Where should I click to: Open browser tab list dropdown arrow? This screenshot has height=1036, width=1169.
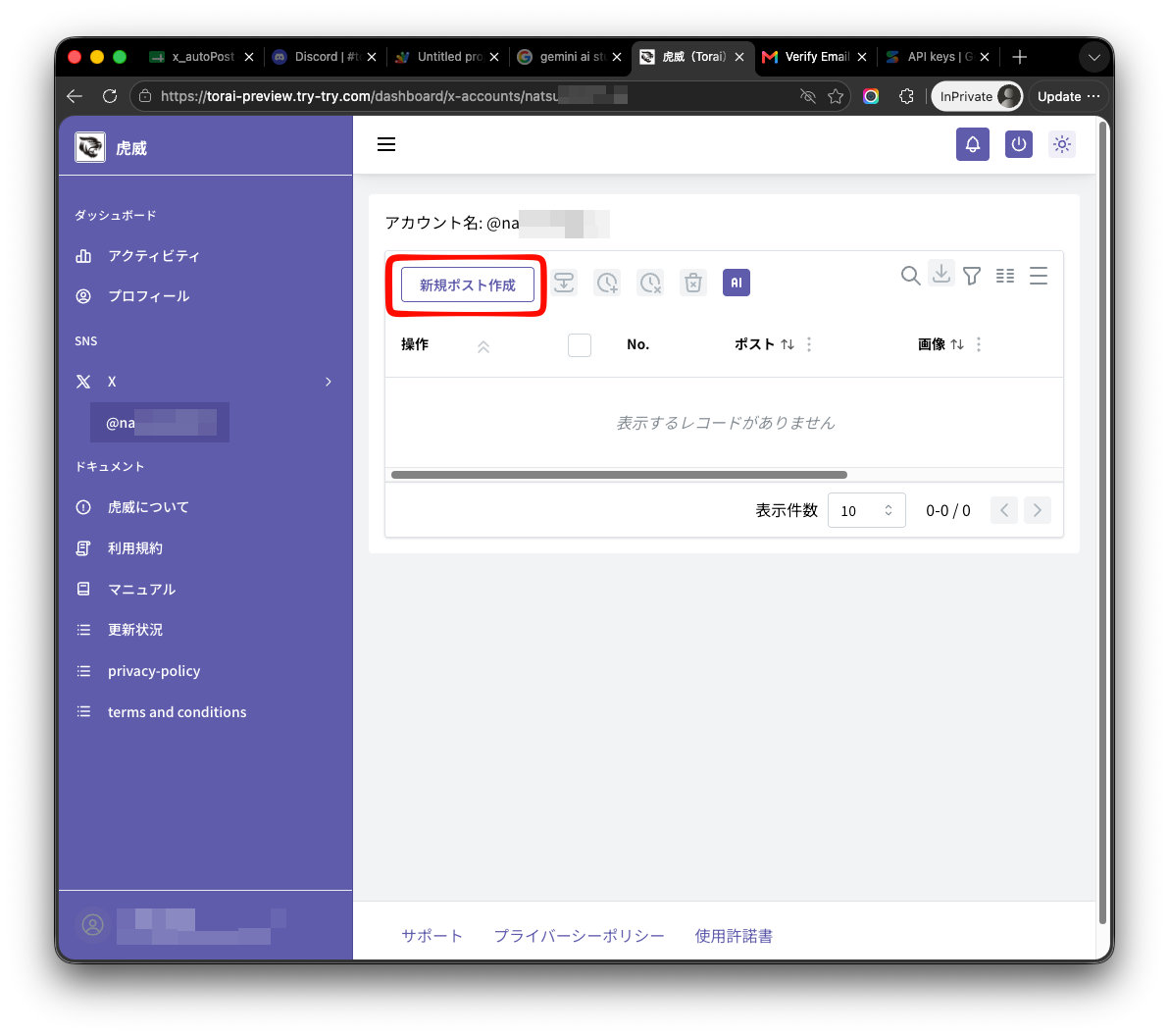tap(1093, 58)
